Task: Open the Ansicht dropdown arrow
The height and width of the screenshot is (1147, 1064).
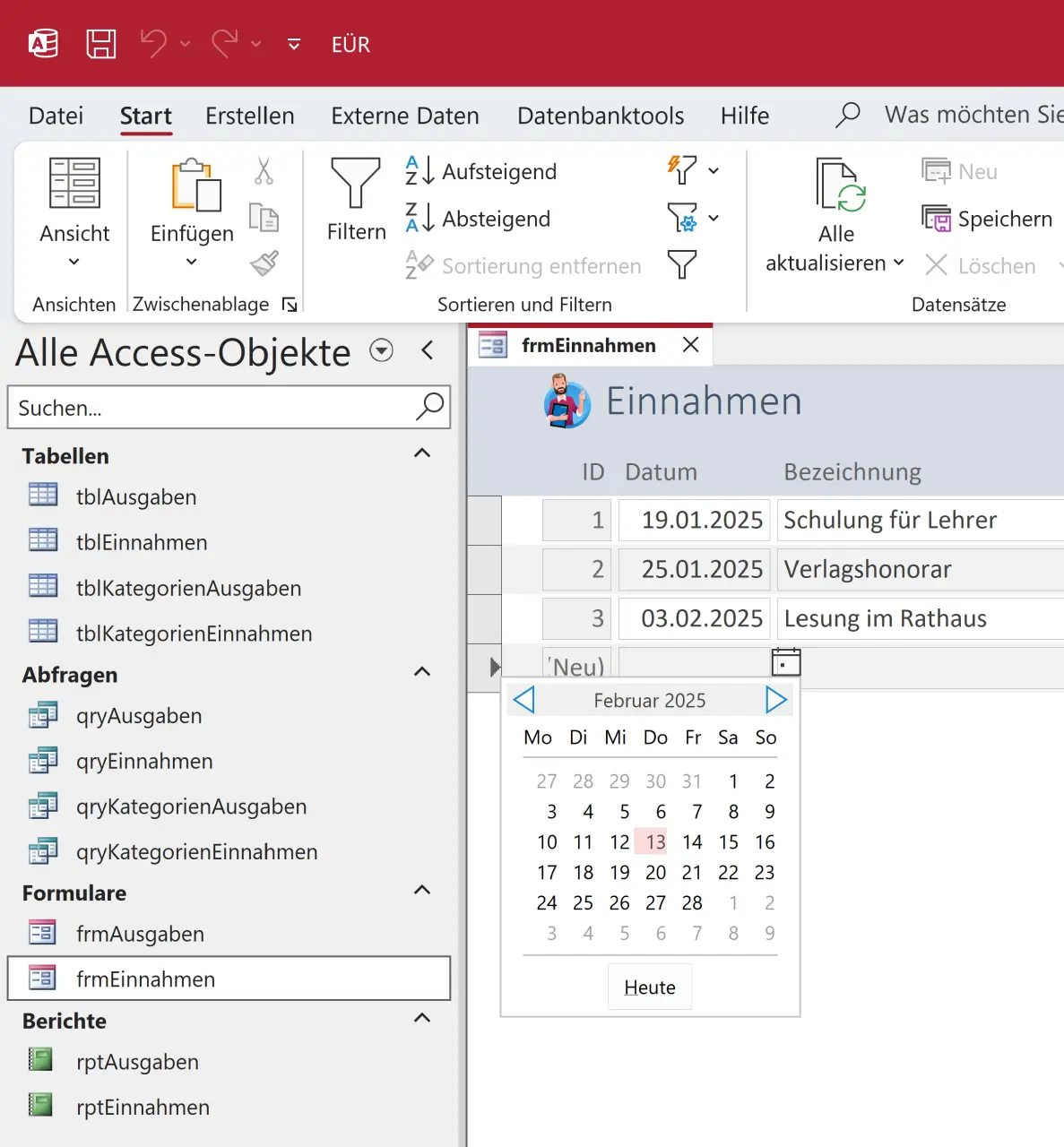Action: [x=74, y=262]
